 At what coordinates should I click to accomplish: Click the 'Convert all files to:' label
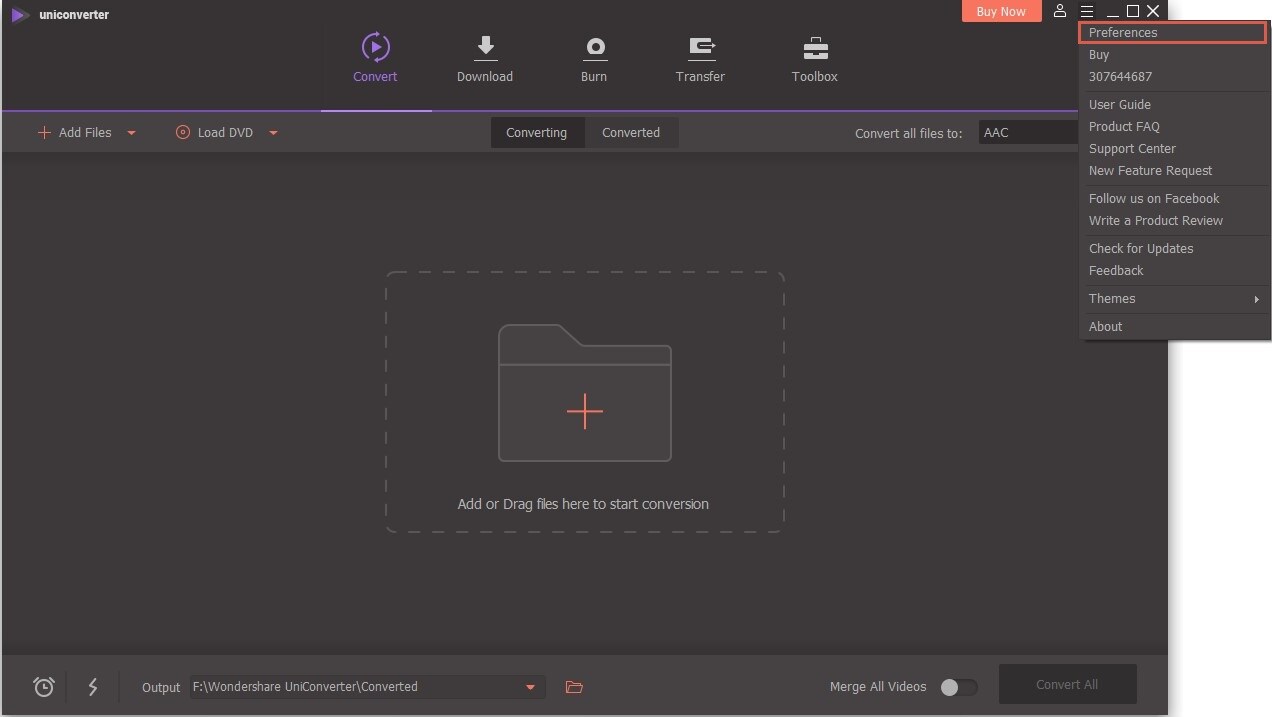point(909,133)
